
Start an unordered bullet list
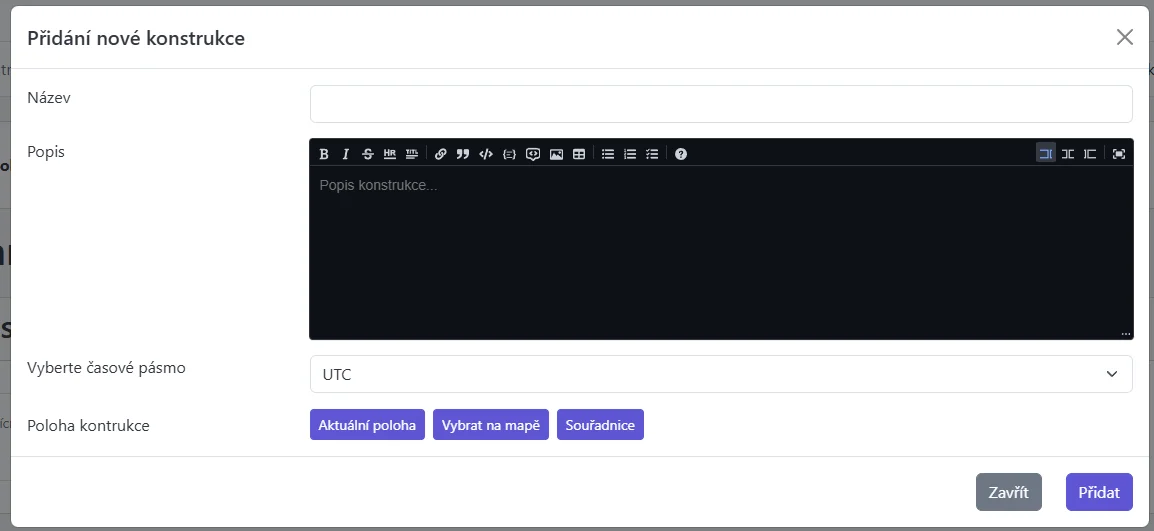pyautogui.click(x=608, y=154)
